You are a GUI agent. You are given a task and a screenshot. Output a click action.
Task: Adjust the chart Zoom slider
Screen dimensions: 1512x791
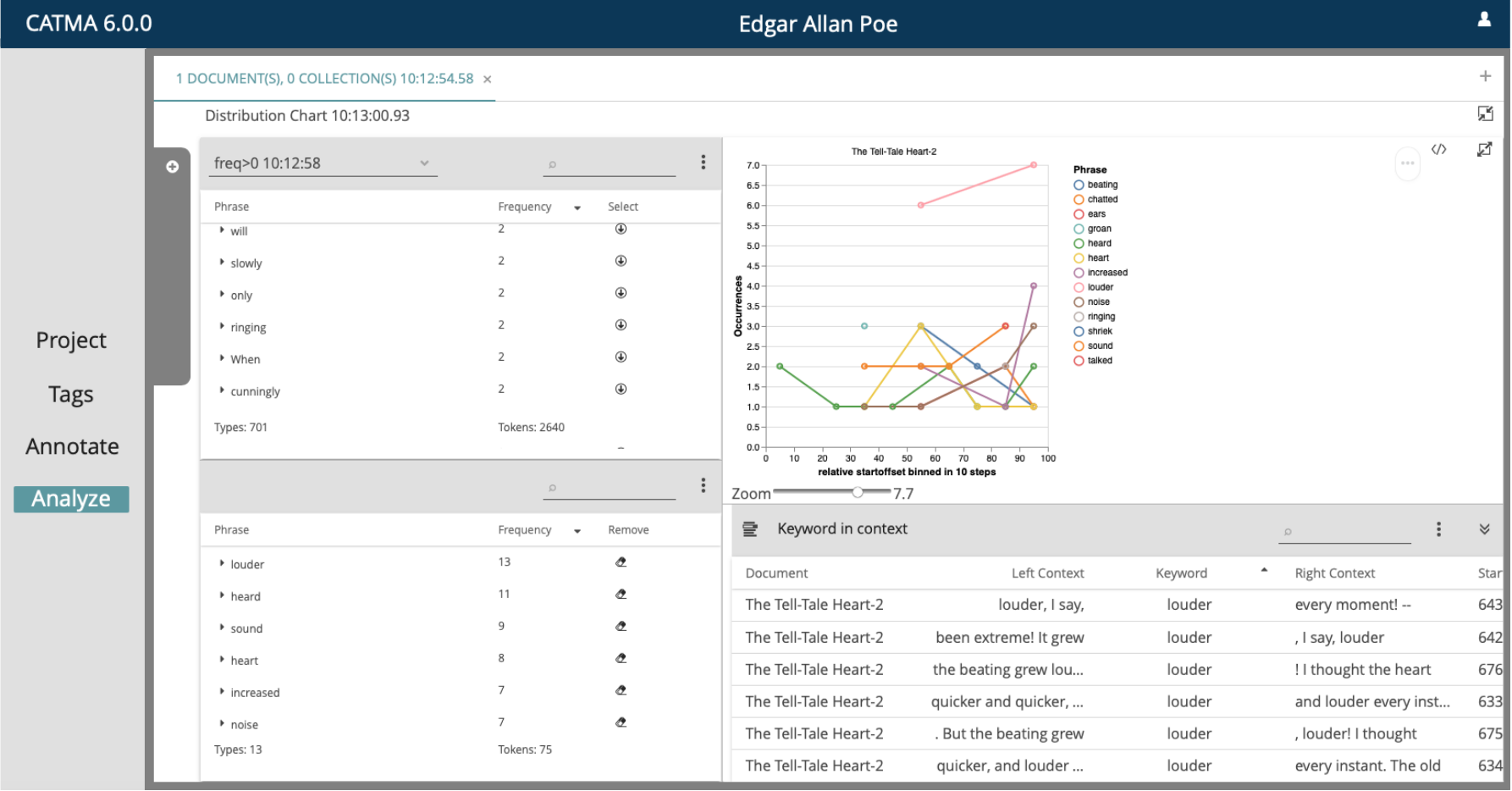(x=858, y=492)
